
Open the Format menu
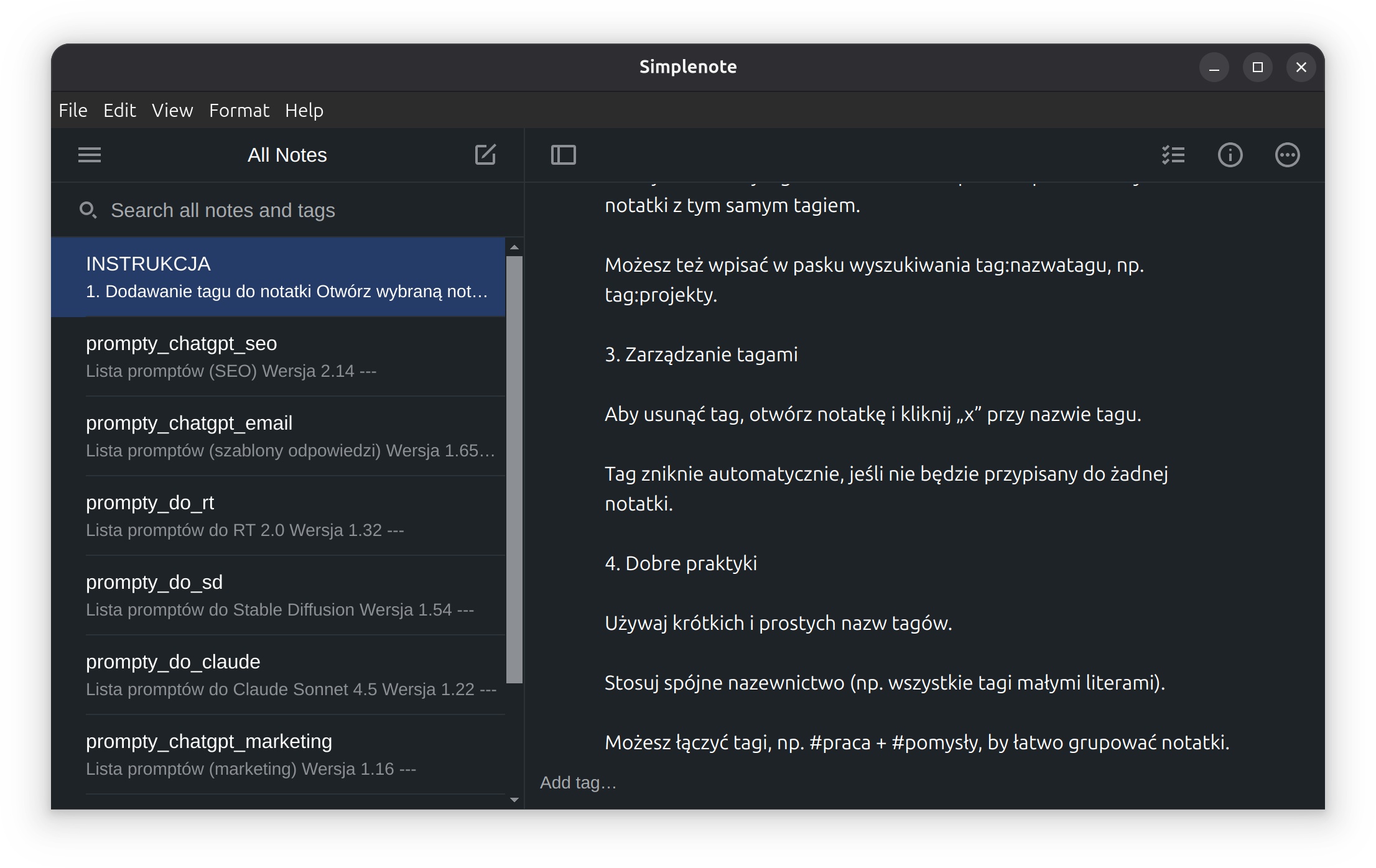[239, 111]
